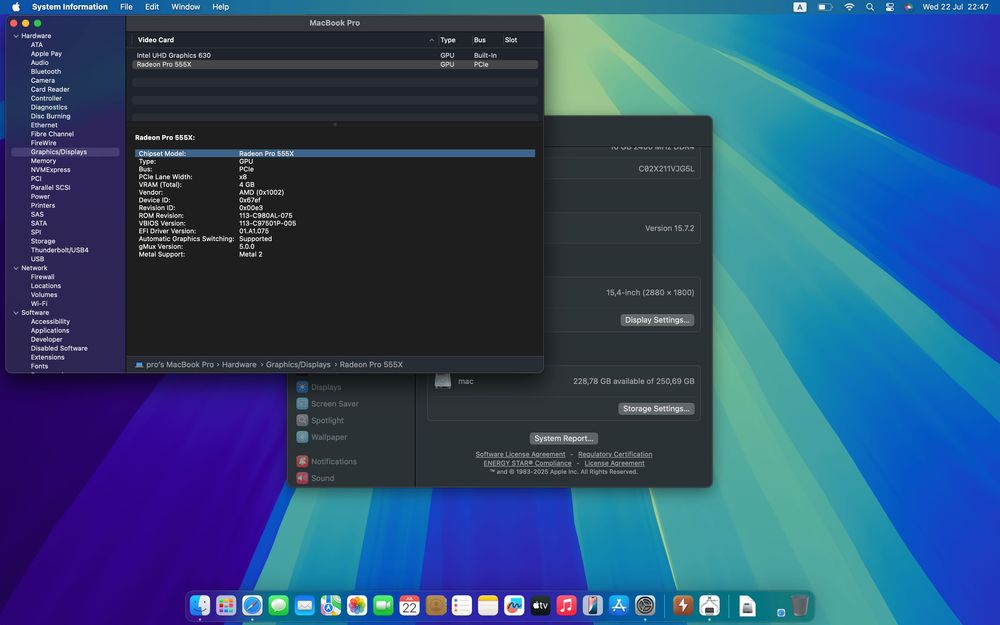Open the License Agreement link
Image resolution: width=1000 pixels, height=625 pixels.
tap(614, 464)
